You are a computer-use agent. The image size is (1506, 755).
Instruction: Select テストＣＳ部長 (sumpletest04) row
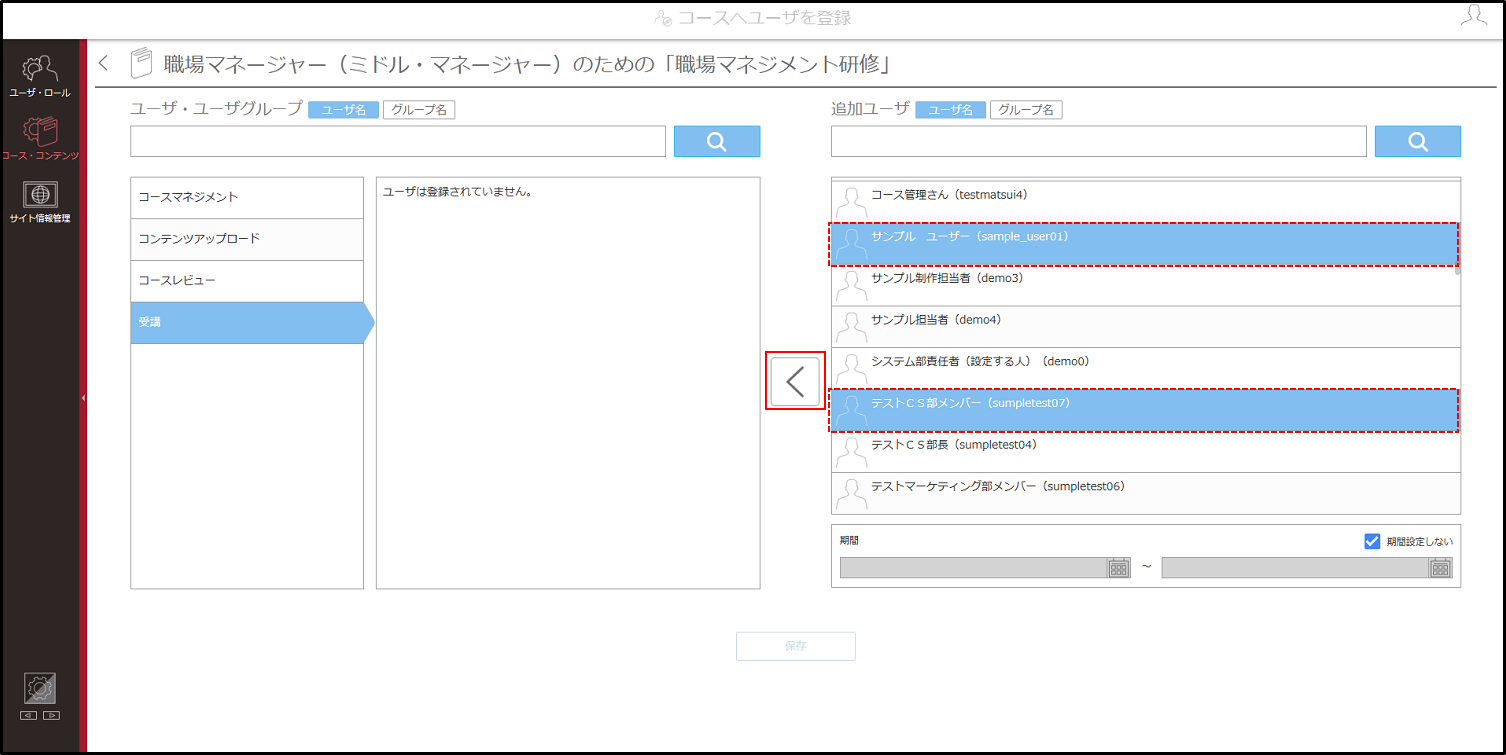click(1146, 452)
